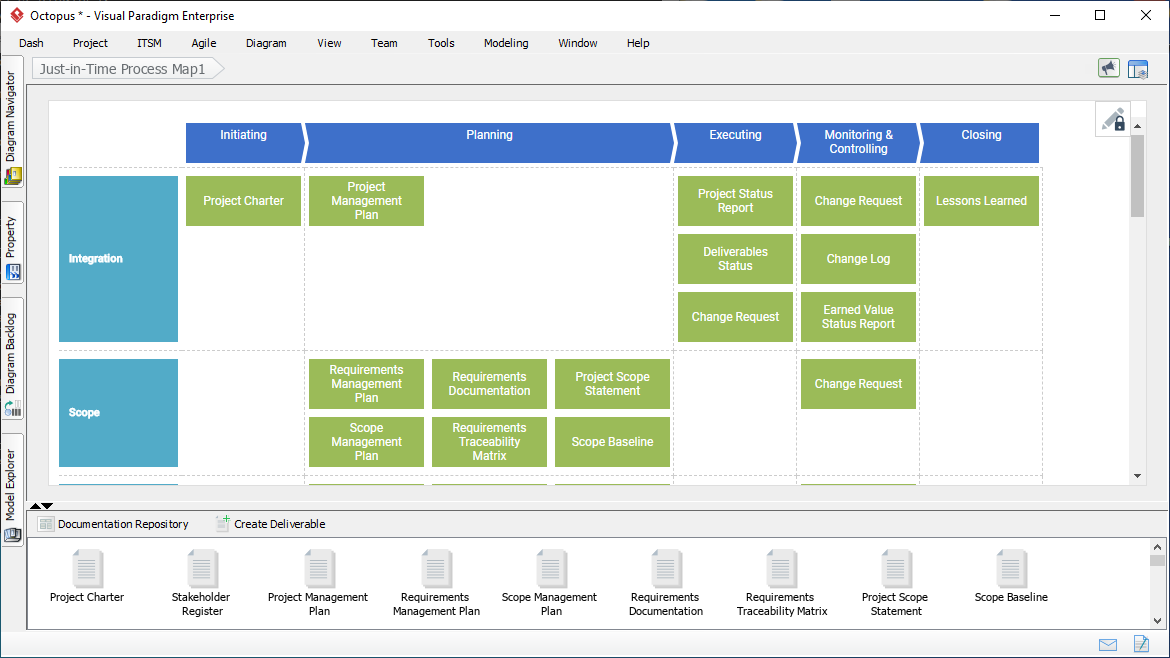Open the Modeling menu
The image size is (1170, 658).
click(x=506, y=43)
